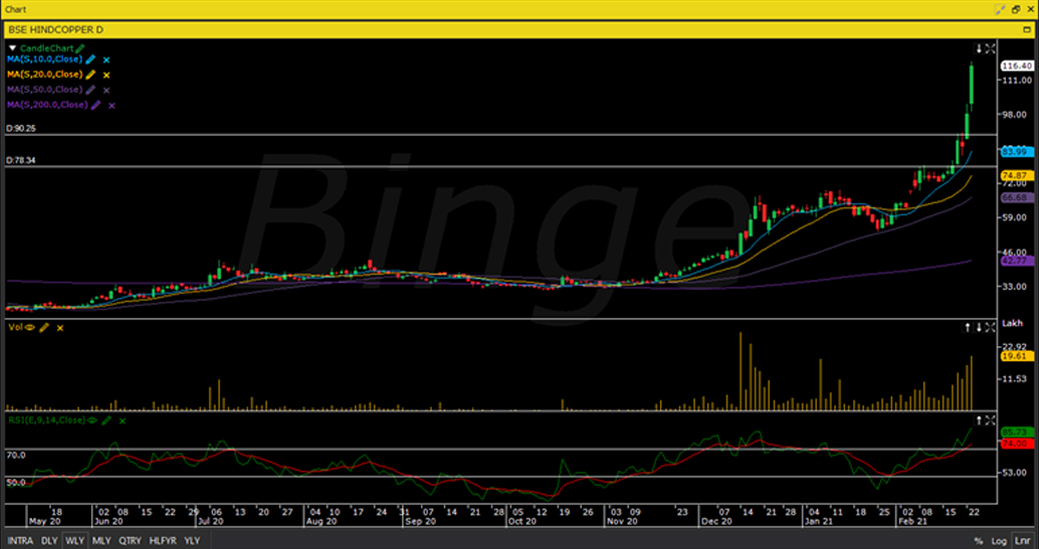Maximize the RSI panel
This screenshot has width=1039, height=549.
click(990, 420)
